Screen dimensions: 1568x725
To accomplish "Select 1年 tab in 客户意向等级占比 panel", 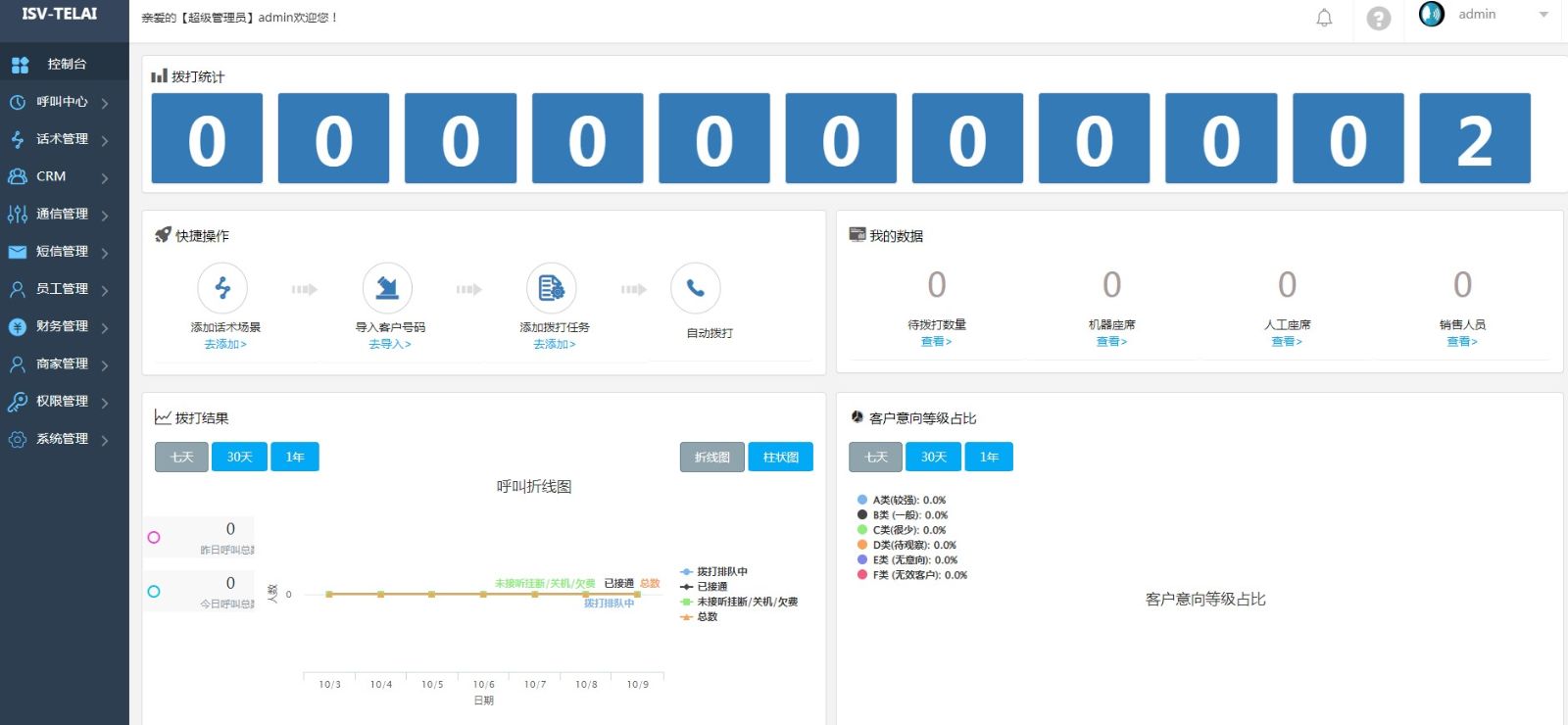I will click(989, 458).
